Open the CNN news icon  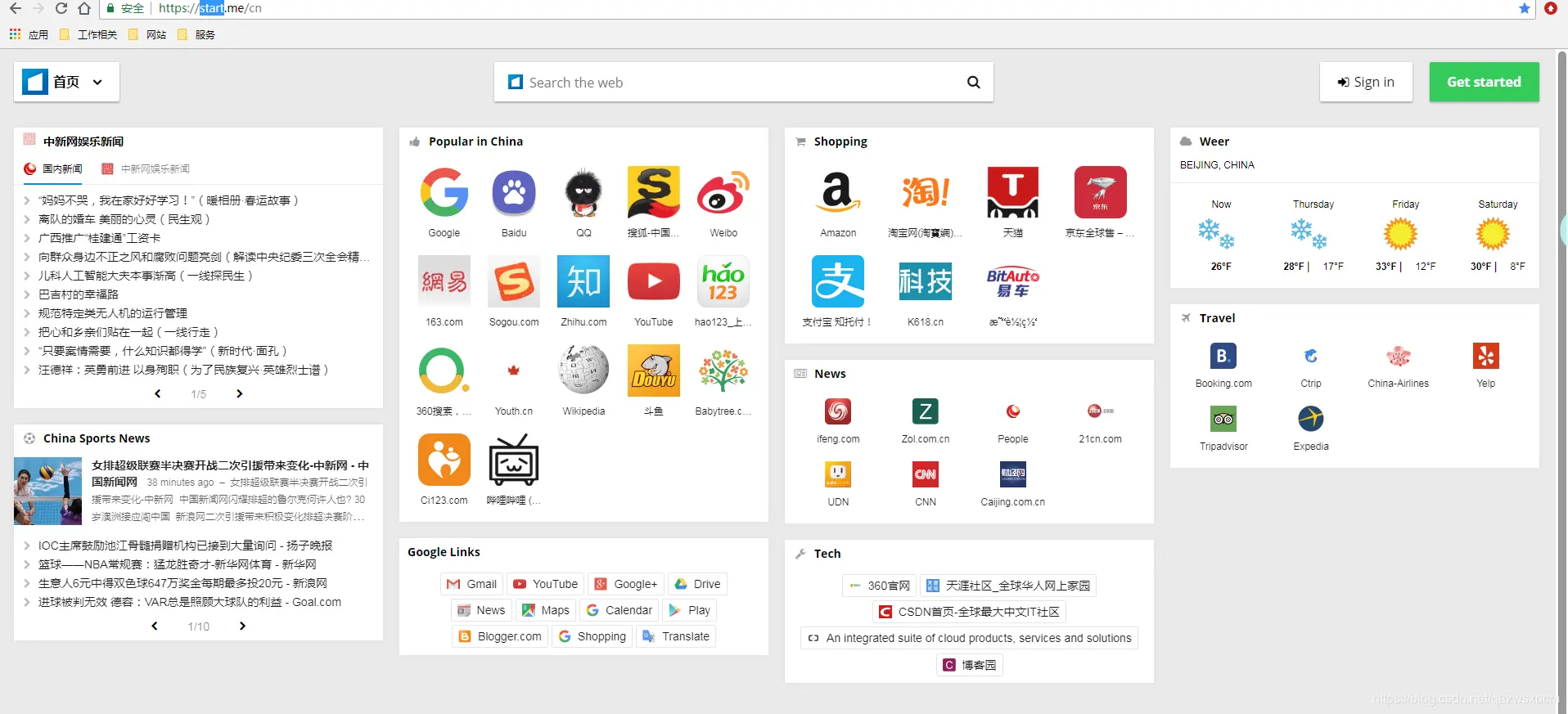[x=926, y=474]
